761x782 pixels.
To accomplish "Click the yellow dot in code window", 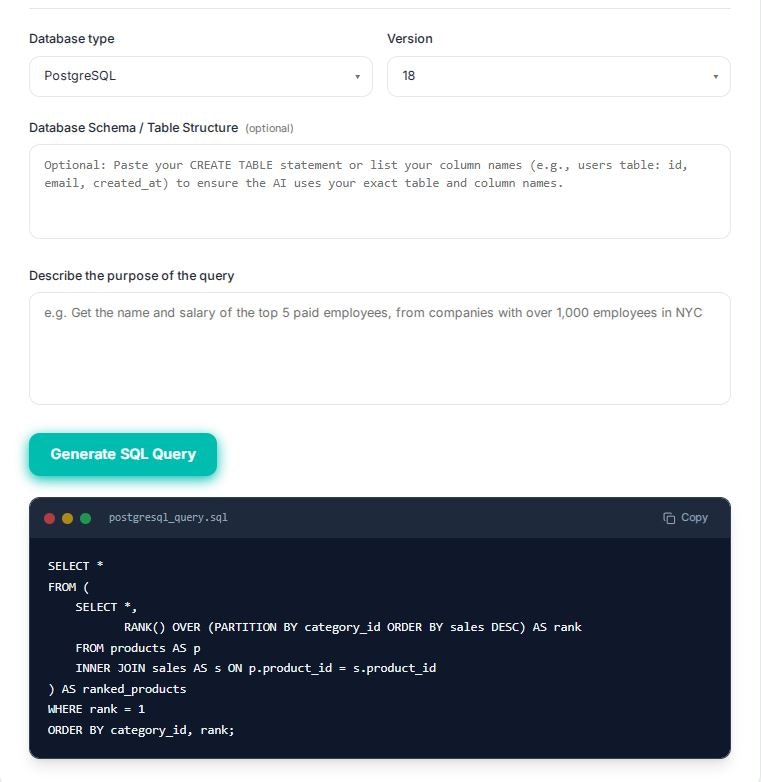I will coord(67,518).
